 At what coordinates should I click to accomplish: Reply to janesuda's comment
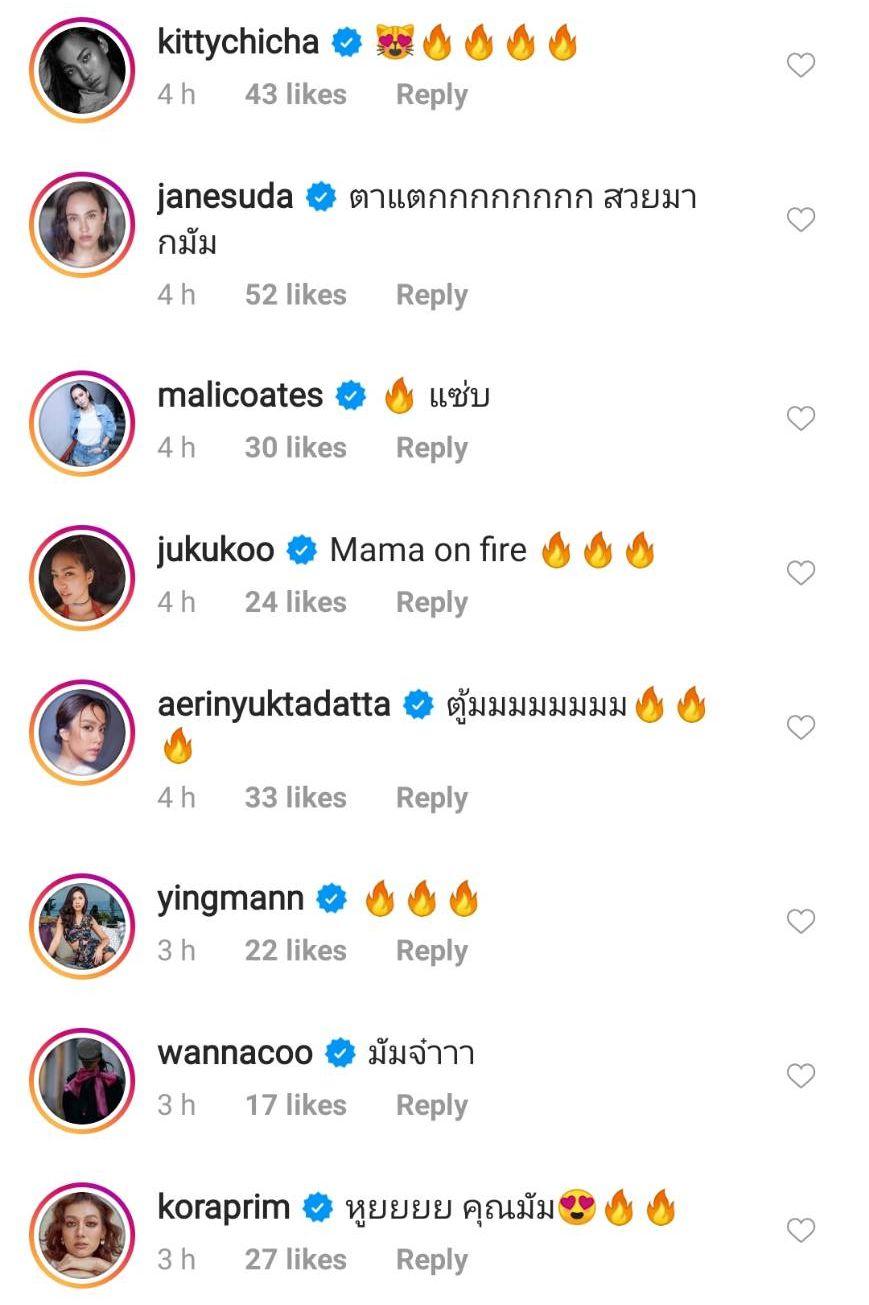pos(431,295)
